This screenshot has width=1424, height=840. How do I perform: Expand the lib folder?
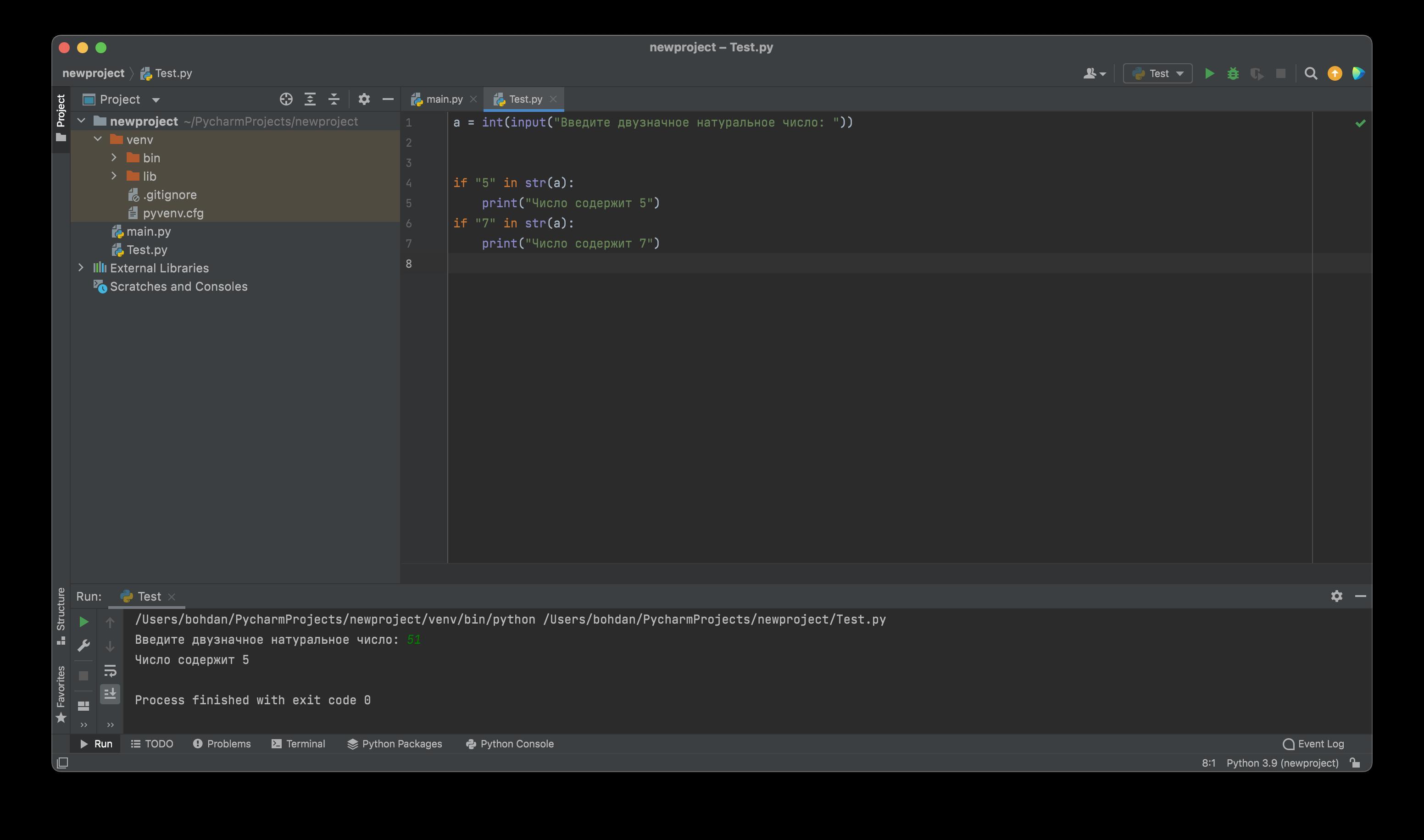[x=114, y=176]
